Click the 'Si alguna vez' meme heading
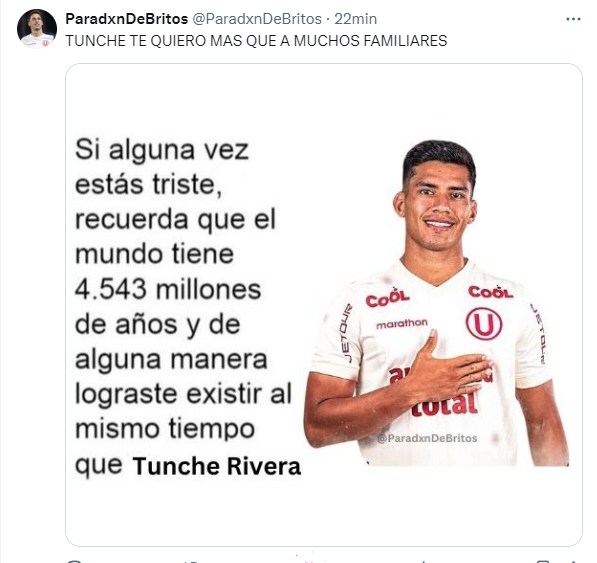This screenshot has width=597, height=563. tap(162, 150)
